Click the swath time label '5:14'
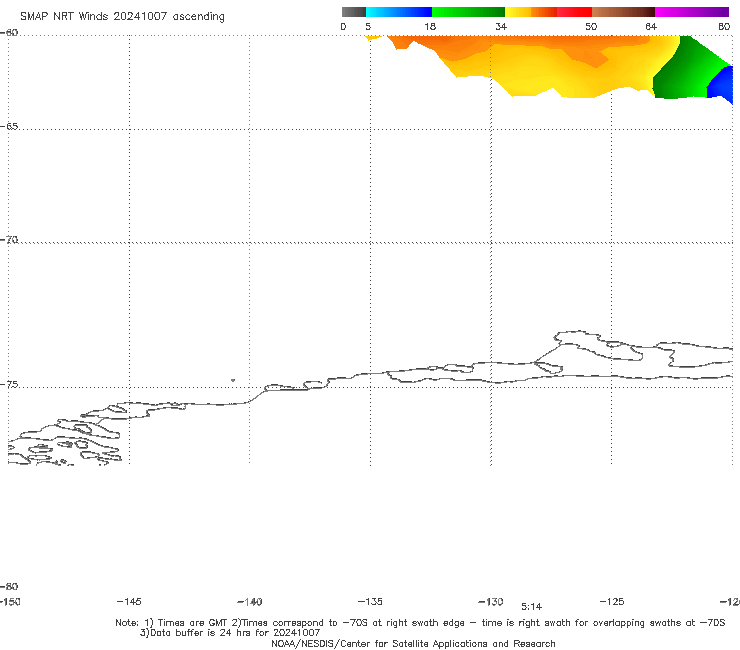This screenshot has height=650, width=740. tap(531, 607)
